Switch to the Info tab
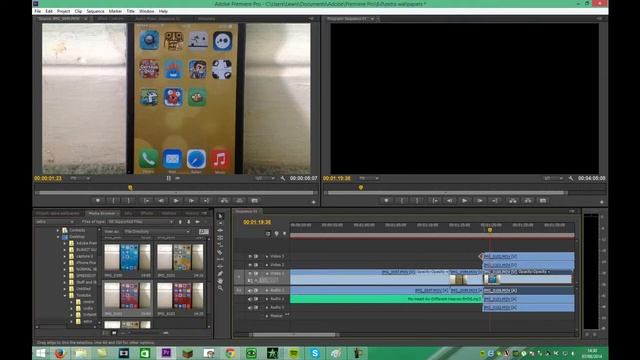This screenshot has width=640, height=360. pyautogui.click(x=128, y=213)
